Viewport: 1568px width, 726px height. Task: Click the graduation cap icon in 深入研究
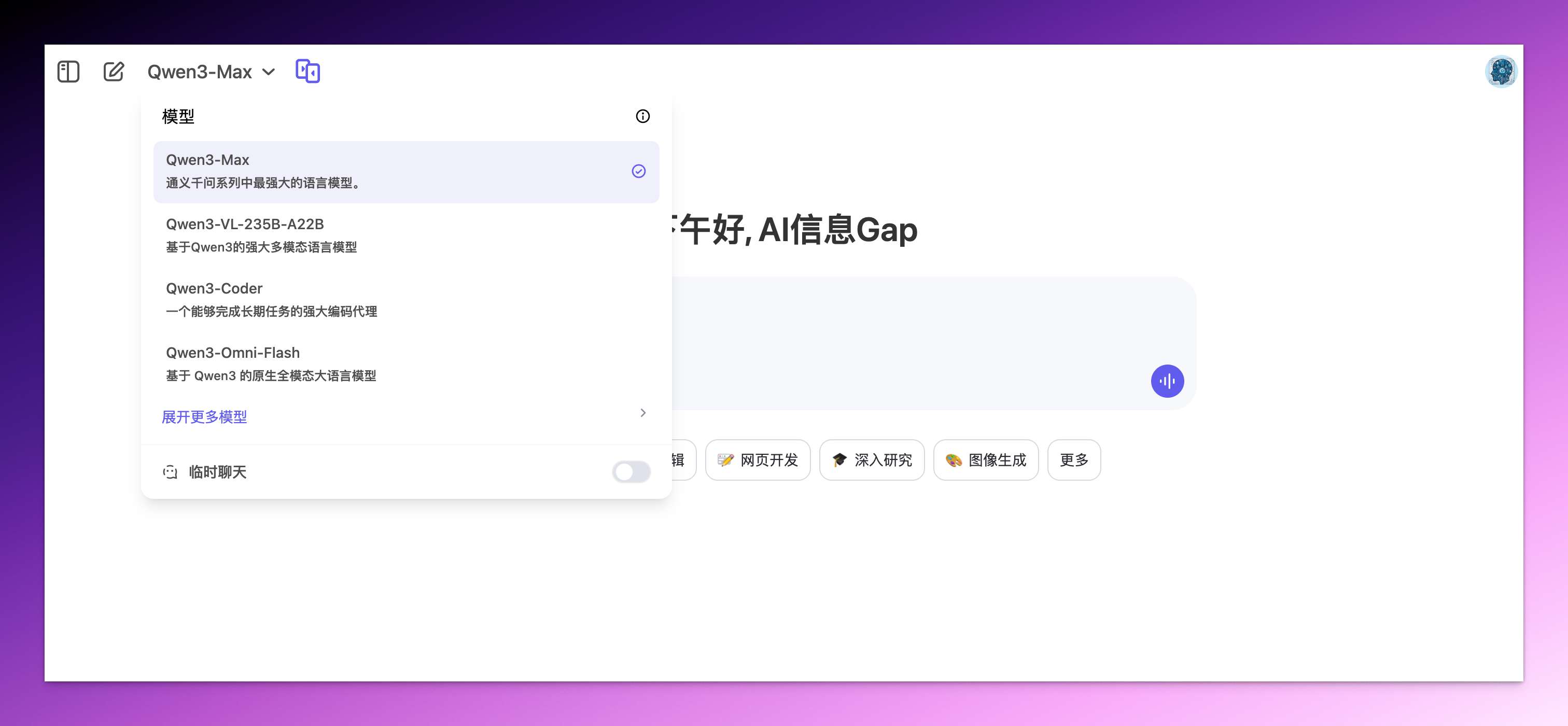pos(839,459)
